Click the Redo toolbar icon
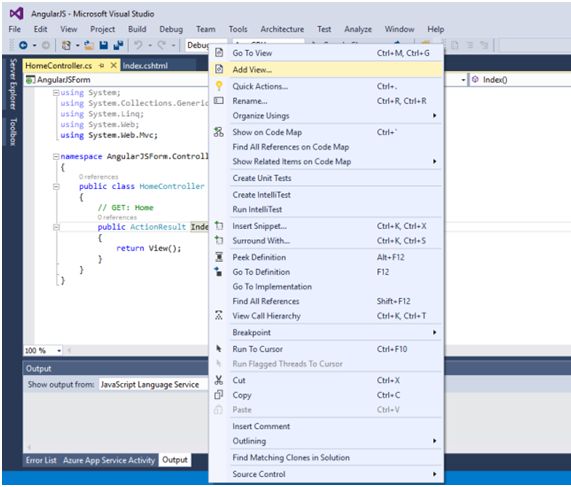 click(x=162, y=45)
